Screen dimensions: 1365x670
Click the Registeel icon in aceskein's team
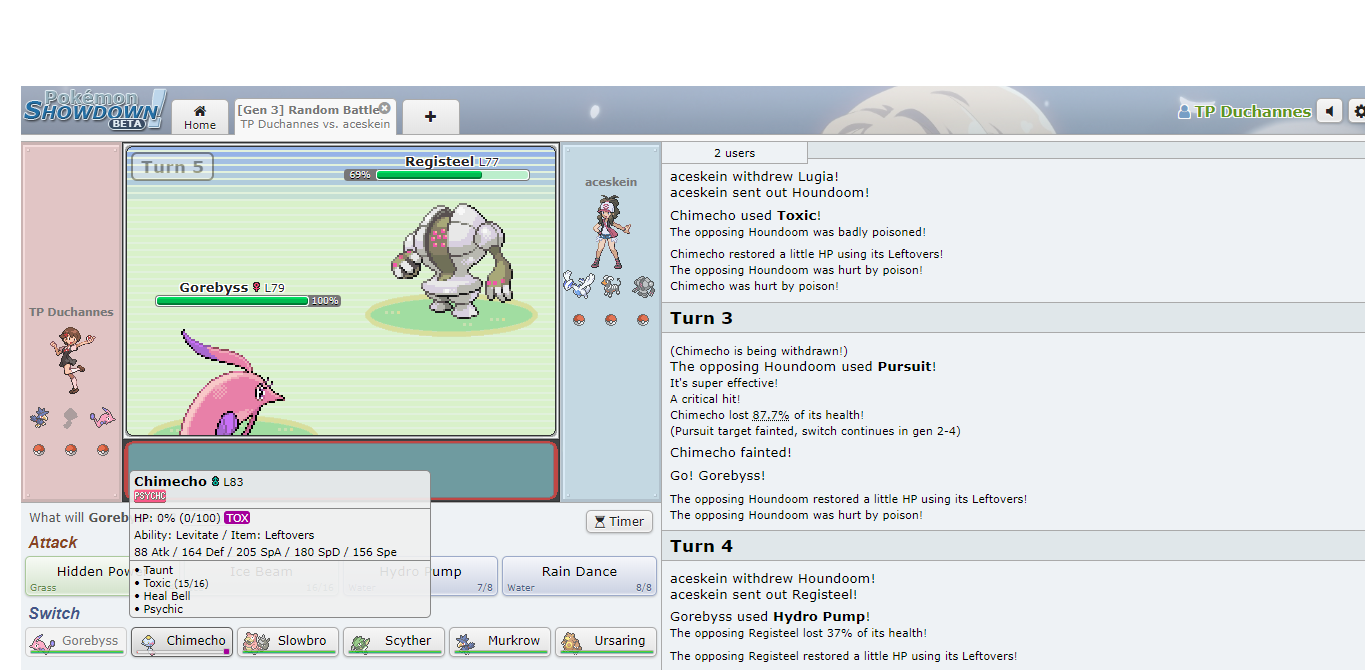pyautogui.click(x=643, y=287)
